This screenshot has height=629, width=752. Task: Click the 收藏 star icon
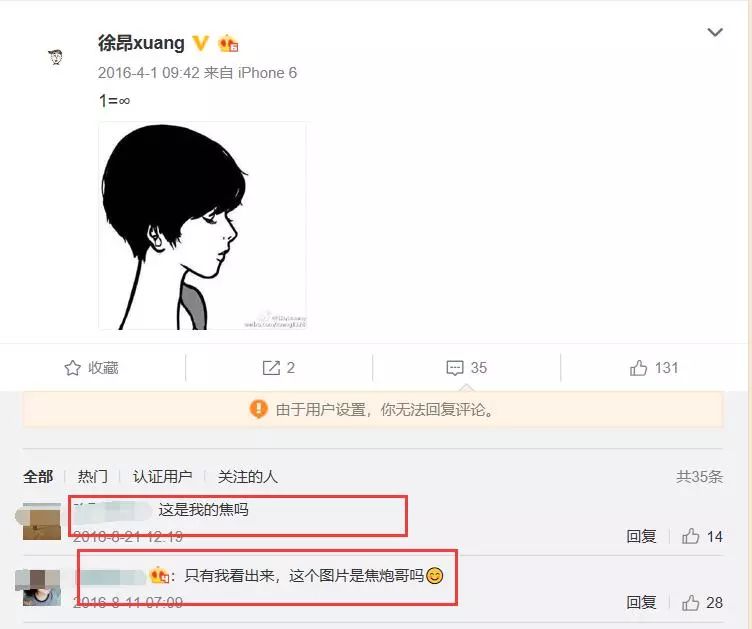(x=72, y=368)
